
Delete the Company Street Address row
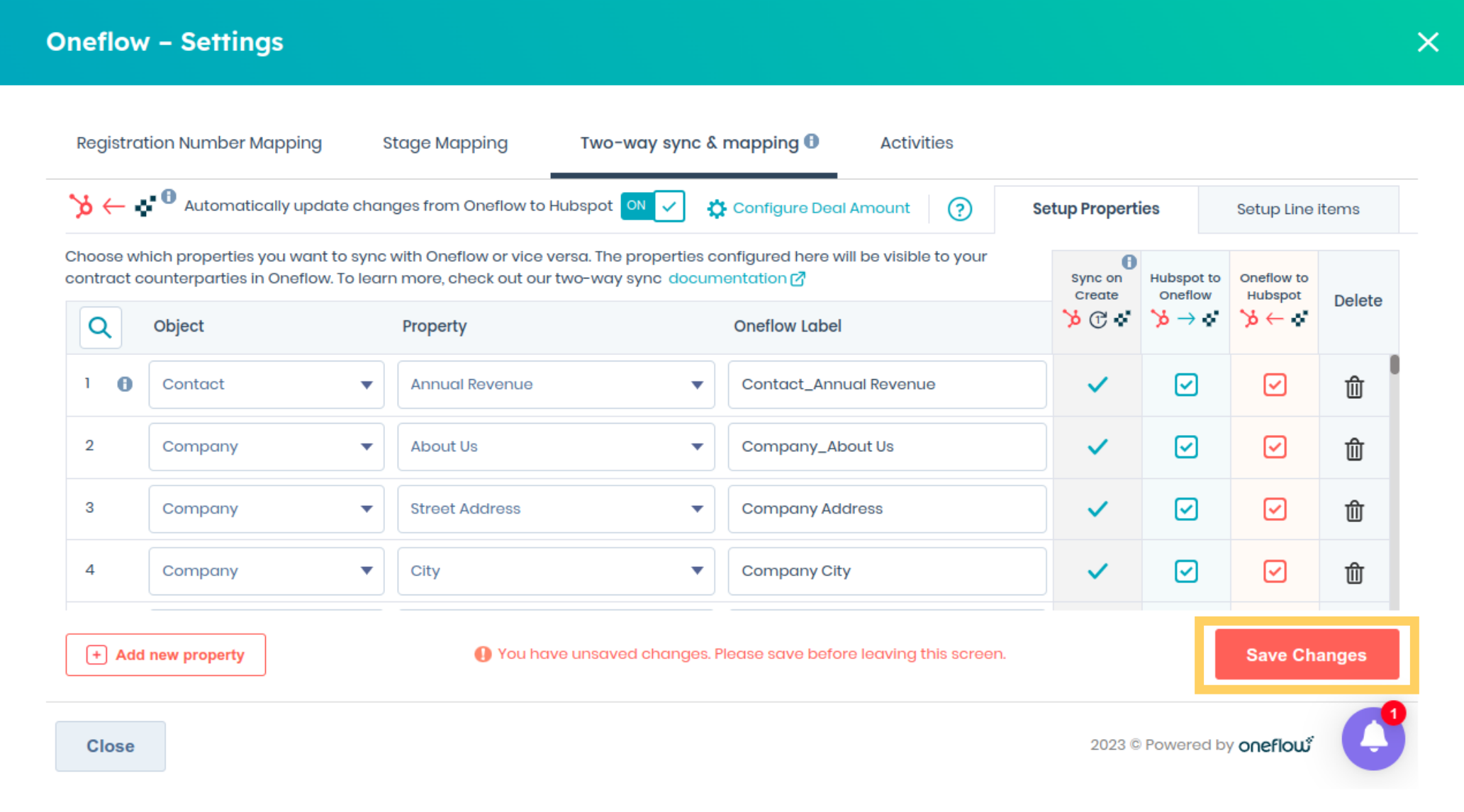click(1354, 510)
